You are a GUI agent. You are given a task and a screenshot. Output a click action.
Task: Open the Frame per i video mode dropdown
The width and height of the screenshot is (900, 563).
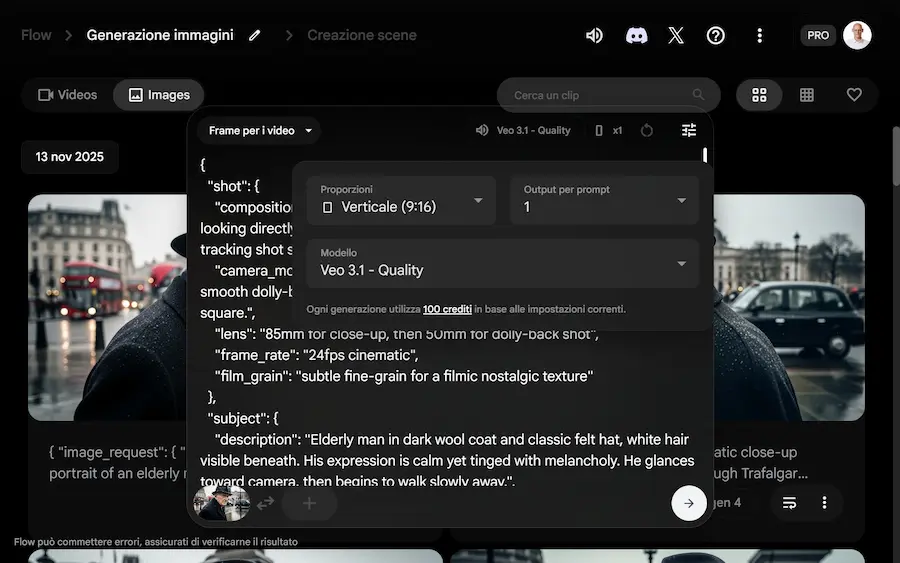pos(260,131)
